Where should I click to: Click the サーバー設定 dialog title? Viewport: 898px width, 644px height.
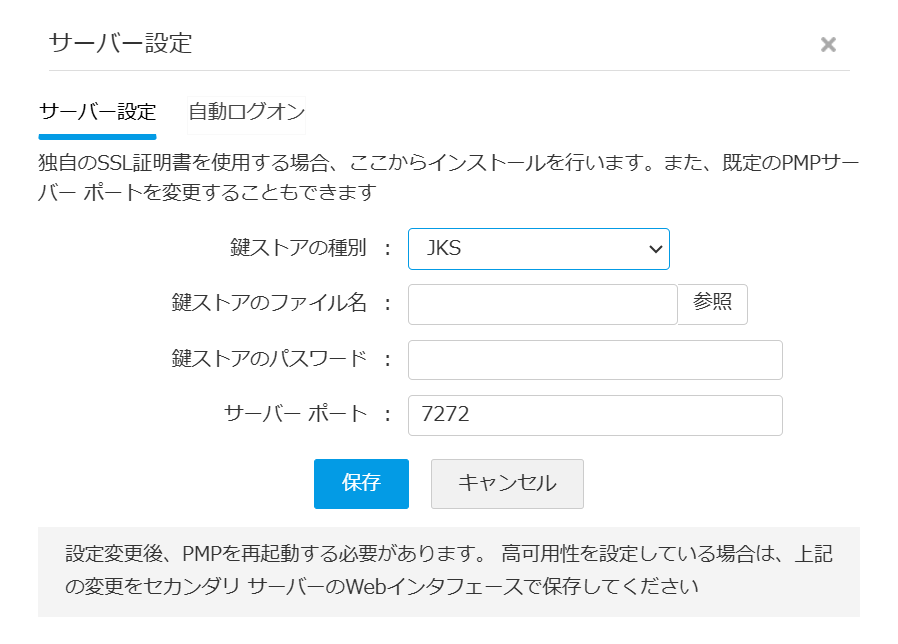[x=120, y=43]
